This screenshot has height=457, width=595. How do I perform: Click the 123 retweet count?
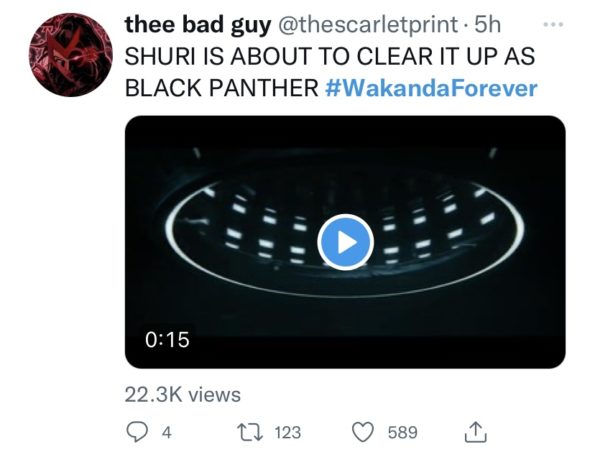[x=288, y=432]
